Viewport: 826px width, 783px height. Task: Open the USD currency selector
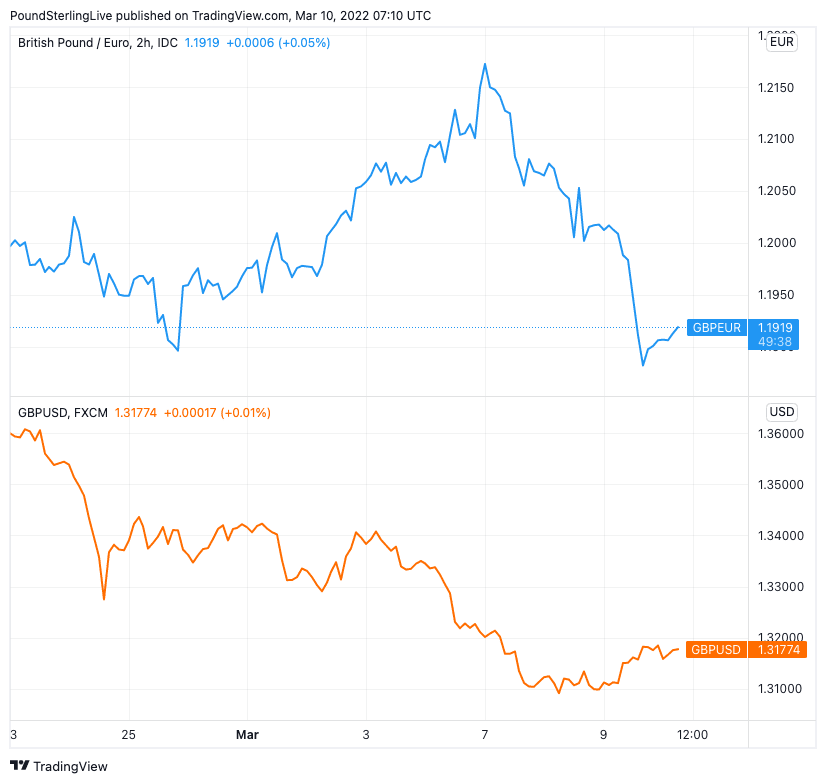(781, 412)
